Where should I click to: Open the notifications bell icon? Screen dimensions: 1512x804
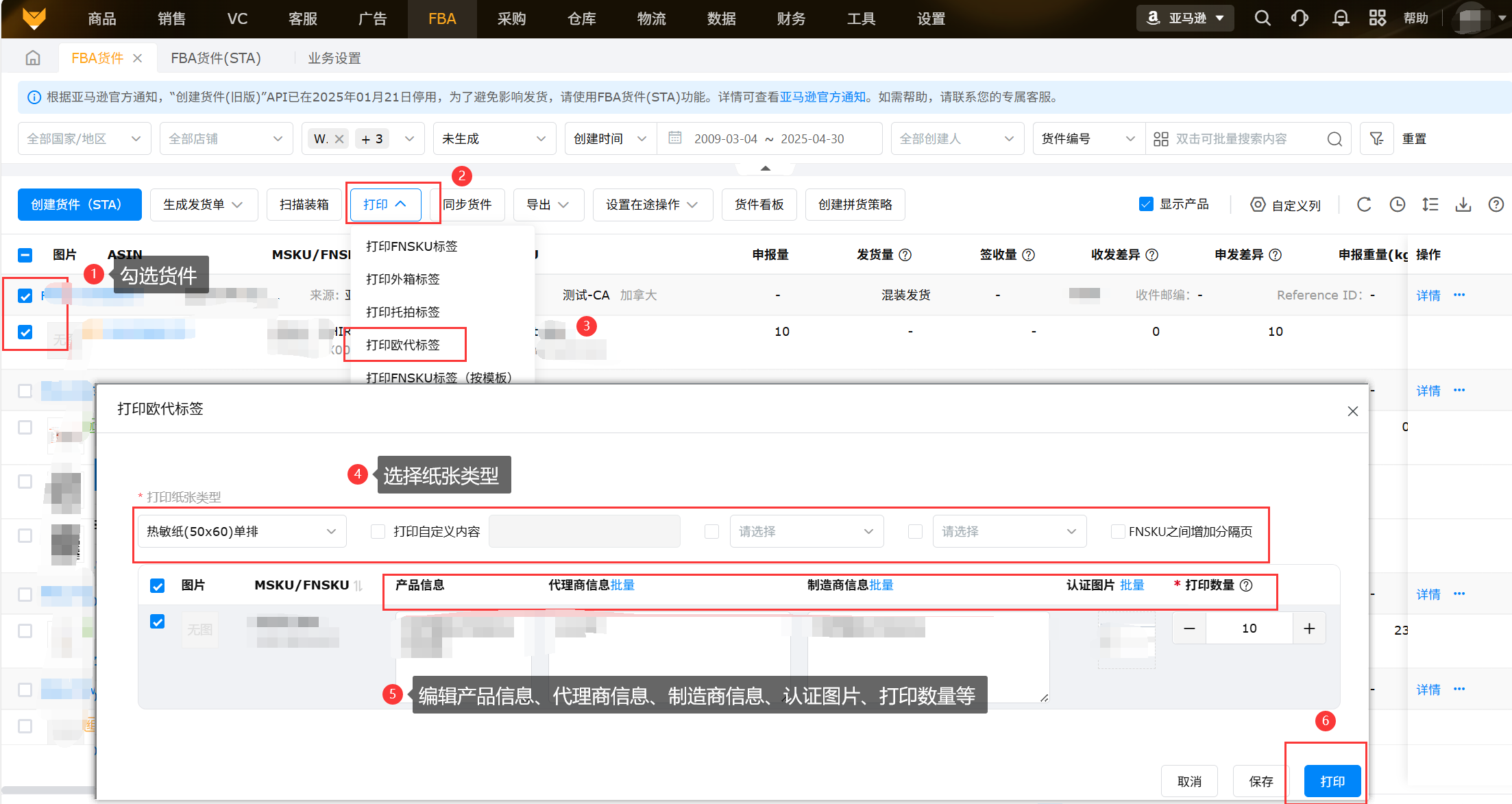pyautogui.click(x=1340, y=19)
